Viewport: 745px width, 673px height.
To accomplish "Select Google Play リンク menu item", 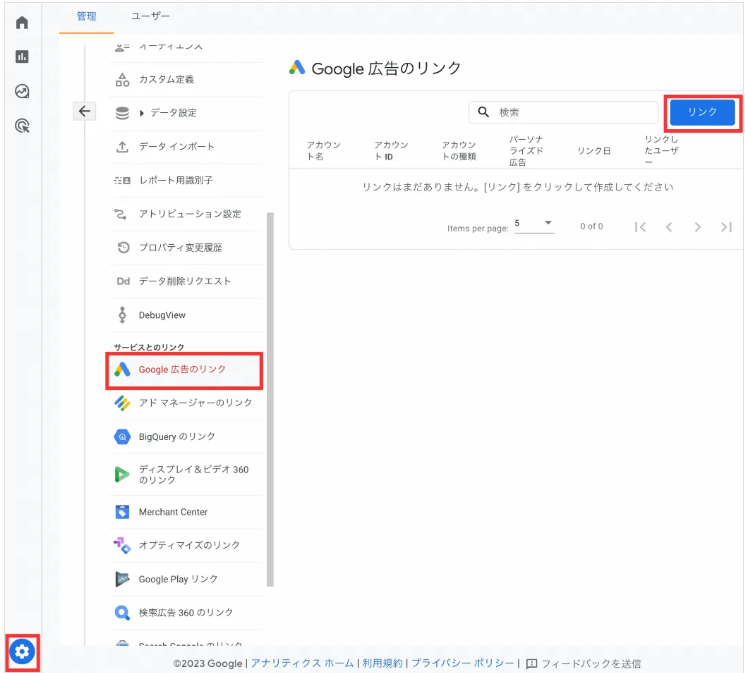I will [x=185, y=579].
